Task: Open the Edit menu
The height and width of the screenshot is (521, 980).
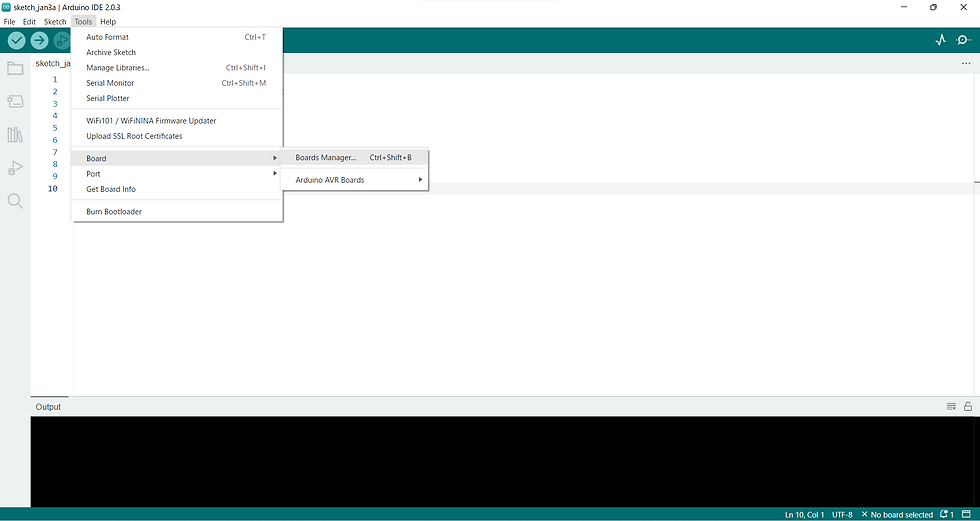Action: 29,22
